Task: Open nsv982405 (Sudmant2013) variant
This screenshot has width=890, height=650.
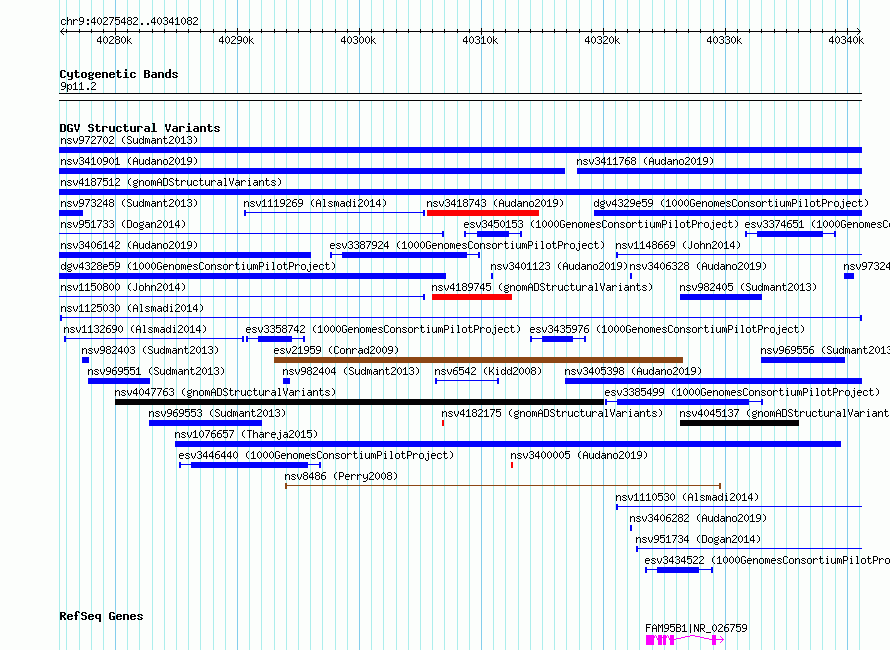Action: tap(721, 297)
